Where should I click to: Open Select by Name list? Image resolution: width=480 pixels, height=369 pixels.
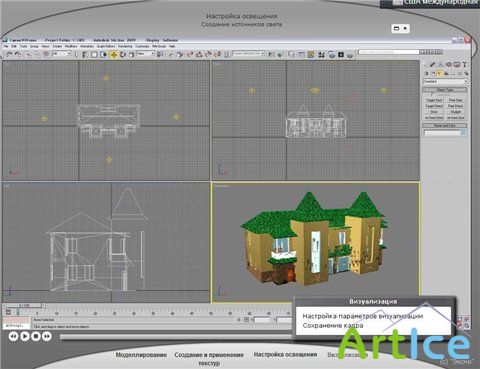coord(85,54)
